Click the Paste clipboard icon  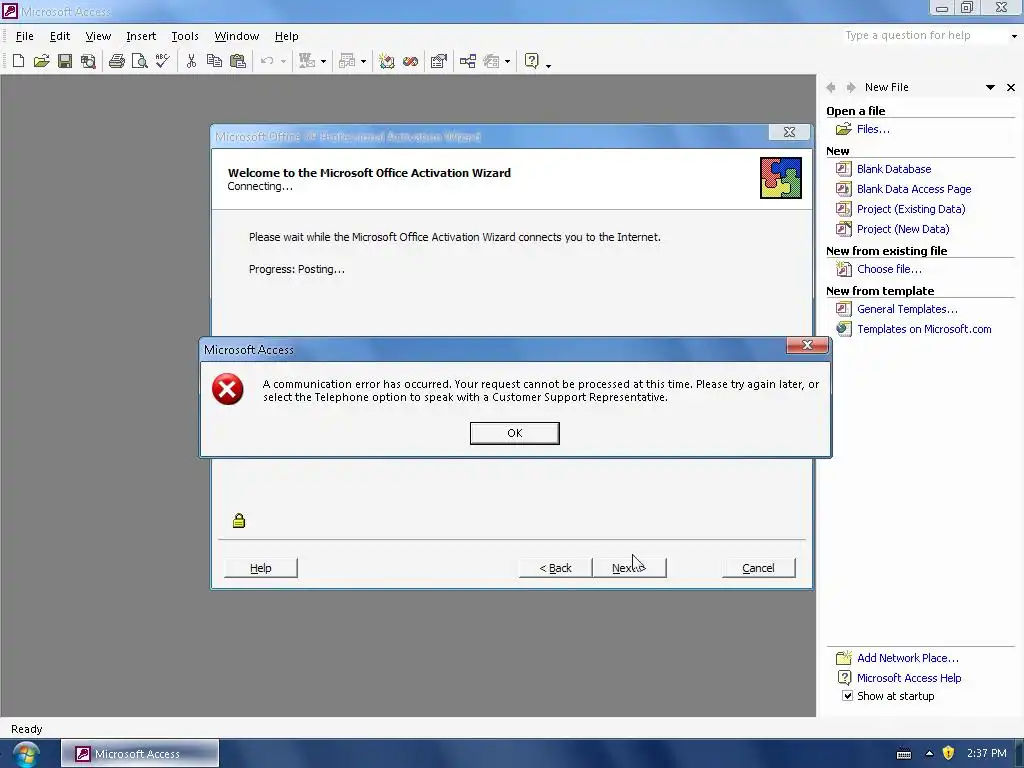(238, 61)
